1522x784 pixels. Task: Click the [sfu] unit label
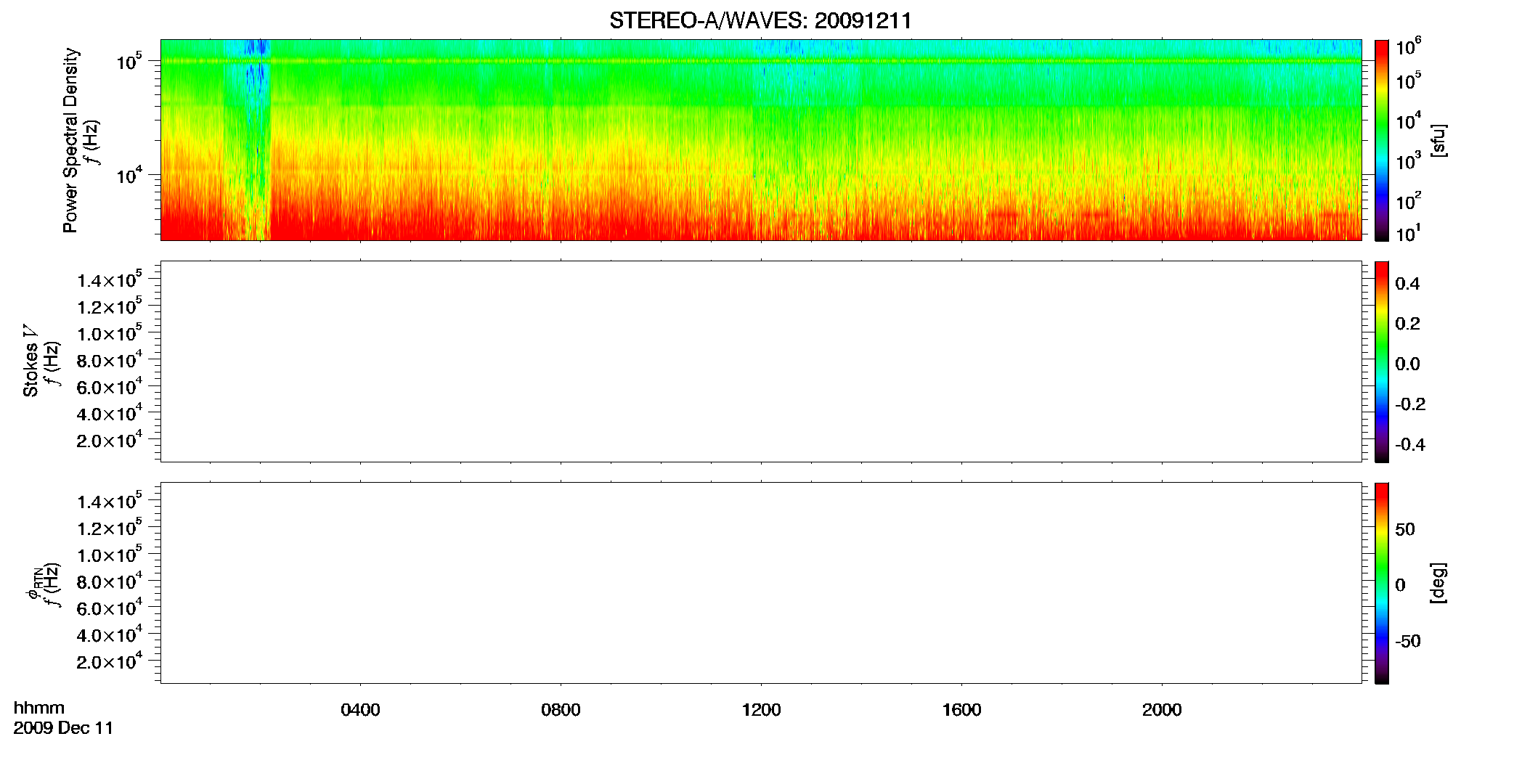point(1438,140)
